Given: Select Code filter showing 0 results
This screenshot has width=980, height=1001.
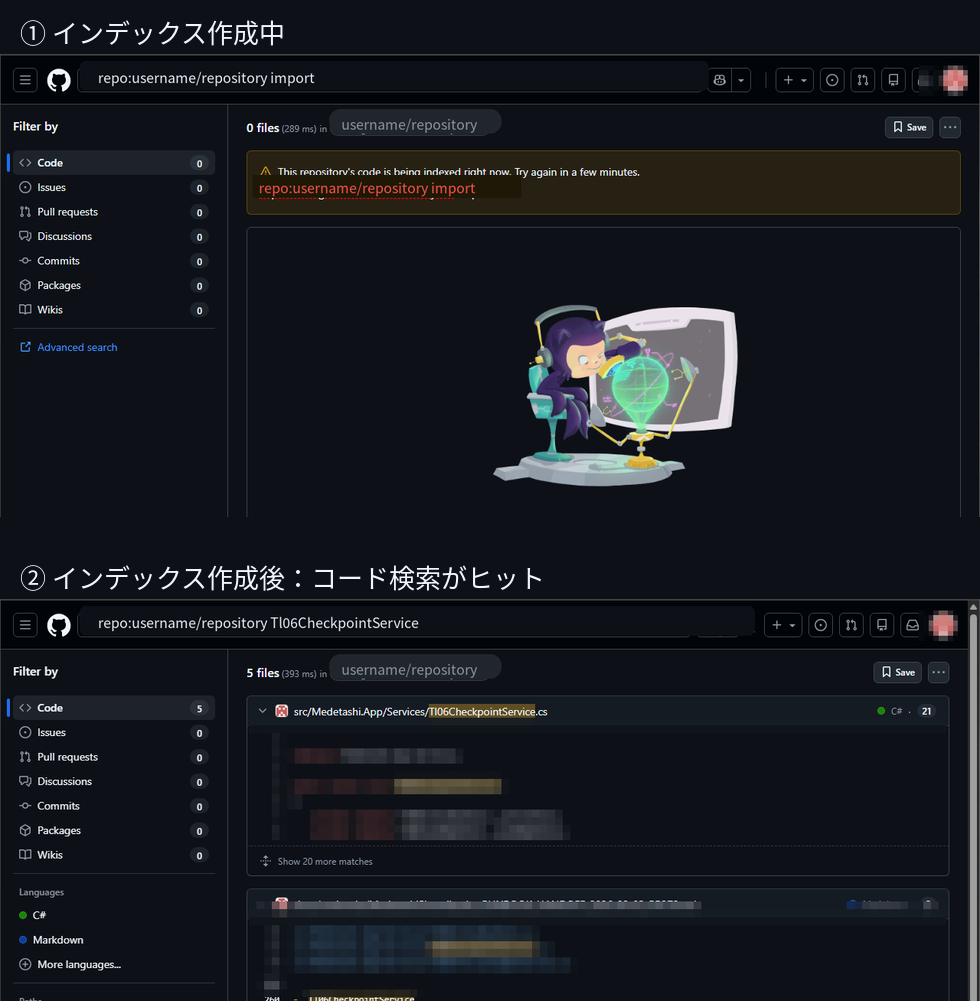Looking at the screenshot, I should [114, 163].
